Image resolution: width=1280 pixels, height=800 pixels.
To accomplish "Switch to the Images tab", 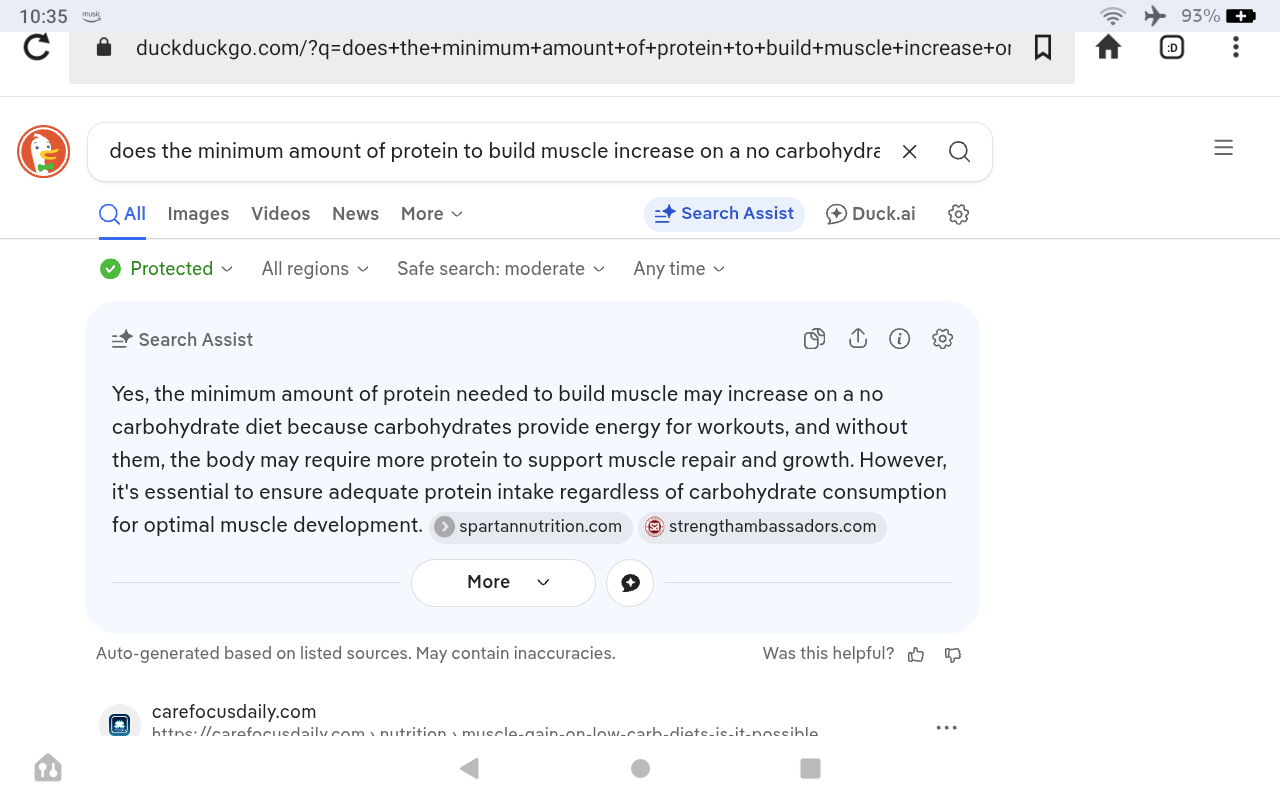I will 198,214.
